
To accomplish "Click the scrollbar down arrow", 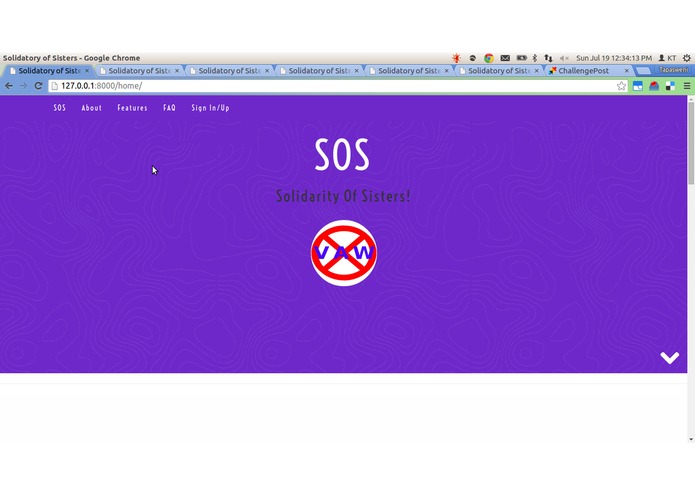I will tap(691, 439).
